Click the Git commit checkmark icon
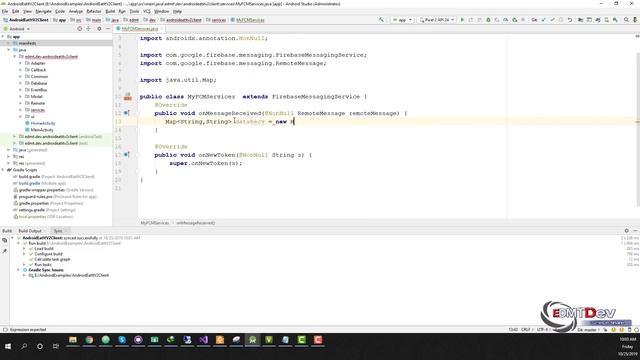 coord(552,20)
